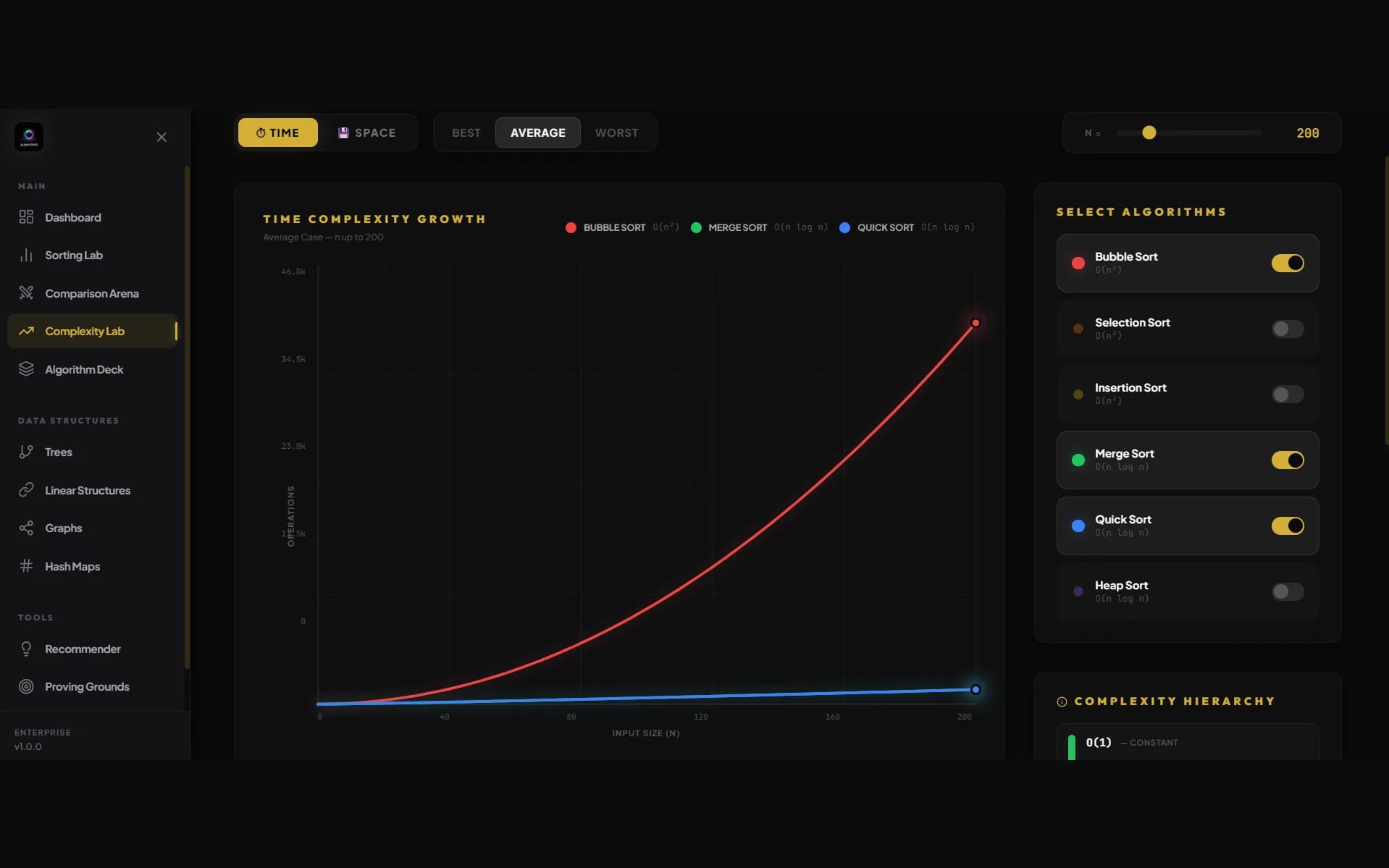1389x868 pixels.
Task: Click the AlgoVerse logo icon
Action: [29, 136]
